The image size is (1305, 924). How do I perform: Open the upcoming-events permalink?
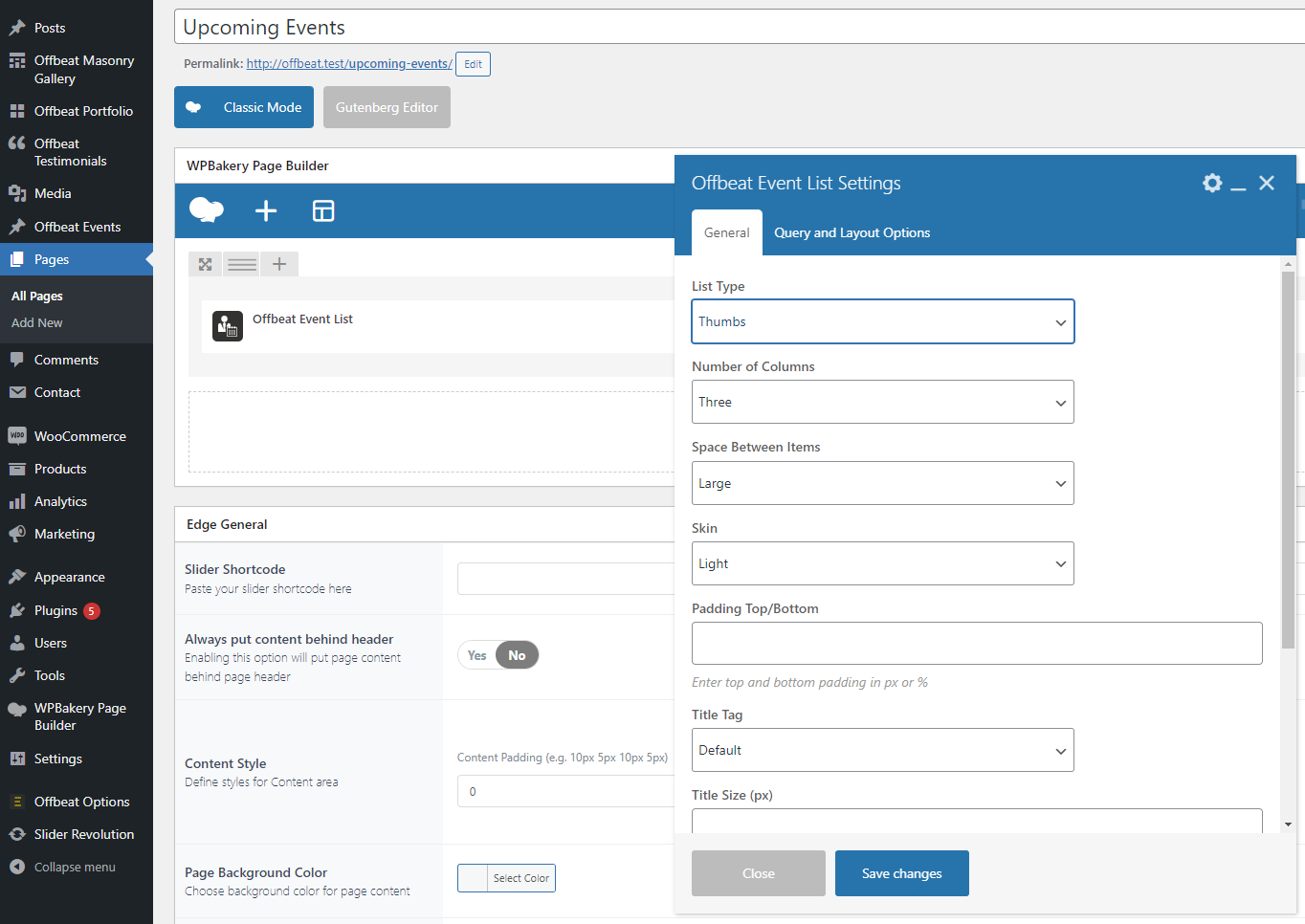coord(349,63)
